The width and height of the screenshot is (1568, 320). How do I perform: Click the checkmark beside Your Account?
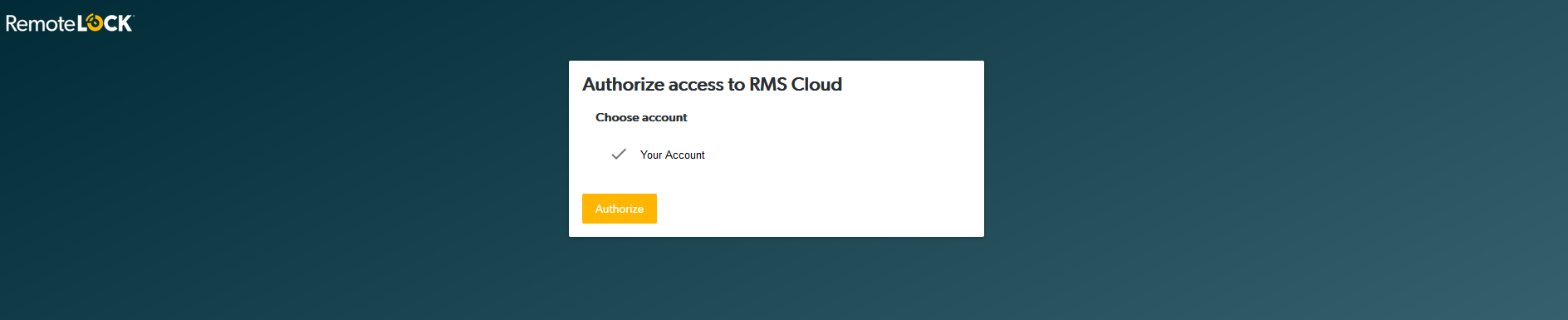[619, 154]
